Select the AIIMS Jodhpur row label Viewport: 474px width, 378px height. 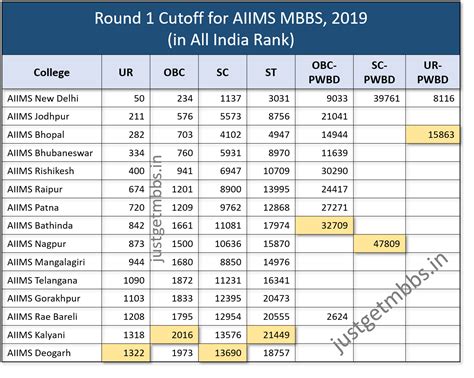click(x=38, y=116)
